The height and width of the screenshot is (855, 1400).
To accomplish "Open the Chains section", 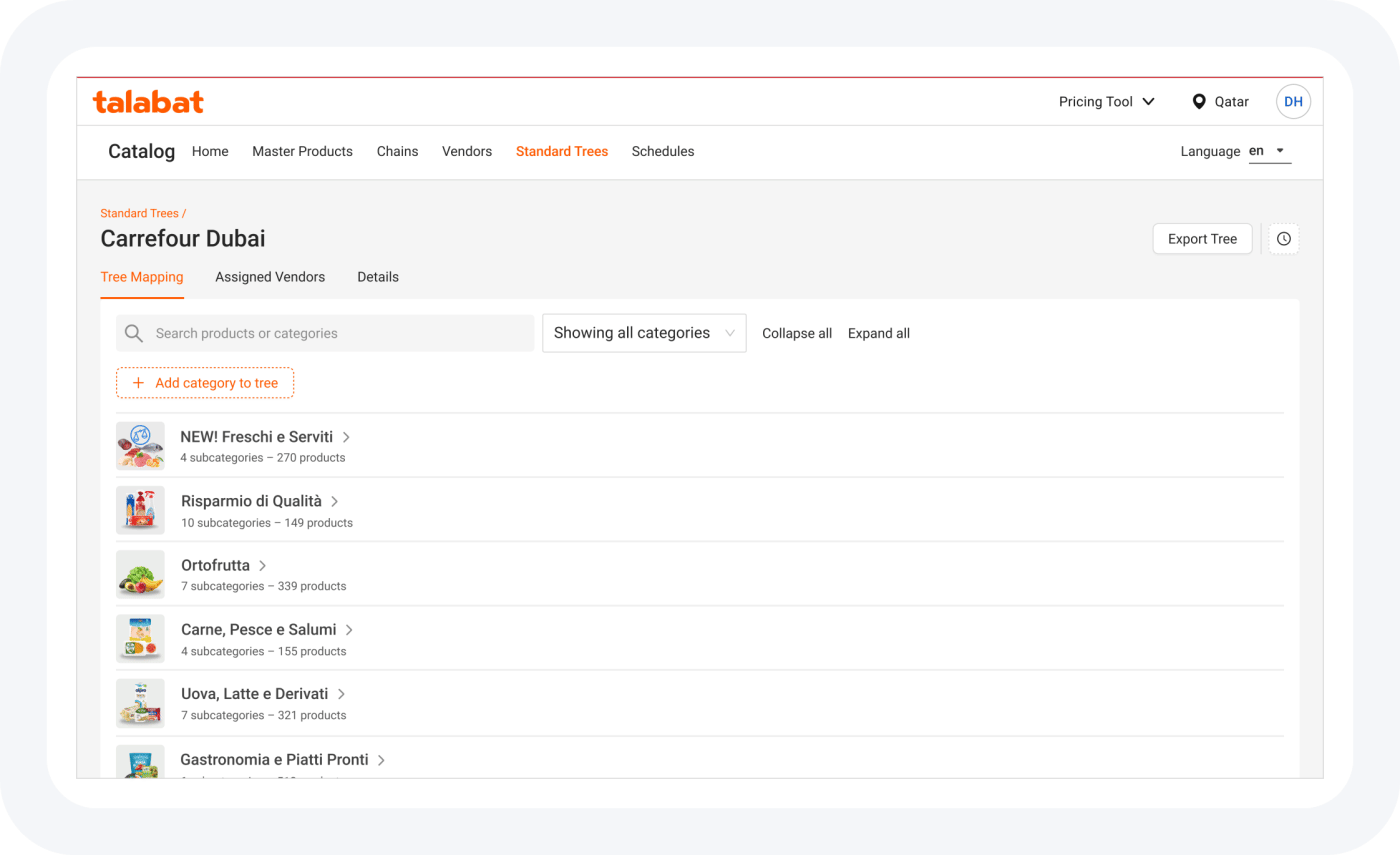I will tap(397, 151).
